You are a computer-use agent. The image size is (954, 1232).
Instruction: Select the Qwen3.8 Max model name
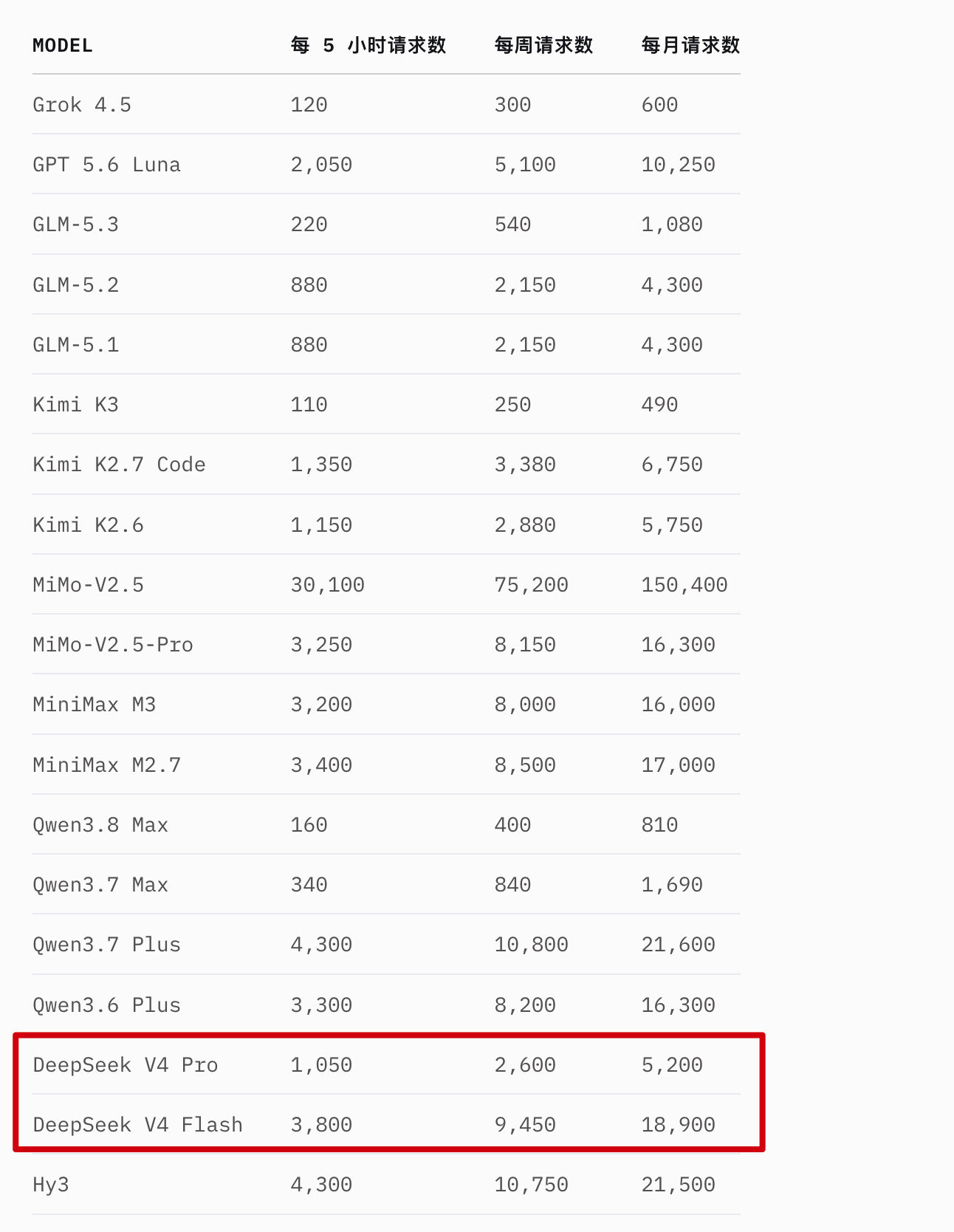[100, 825]
